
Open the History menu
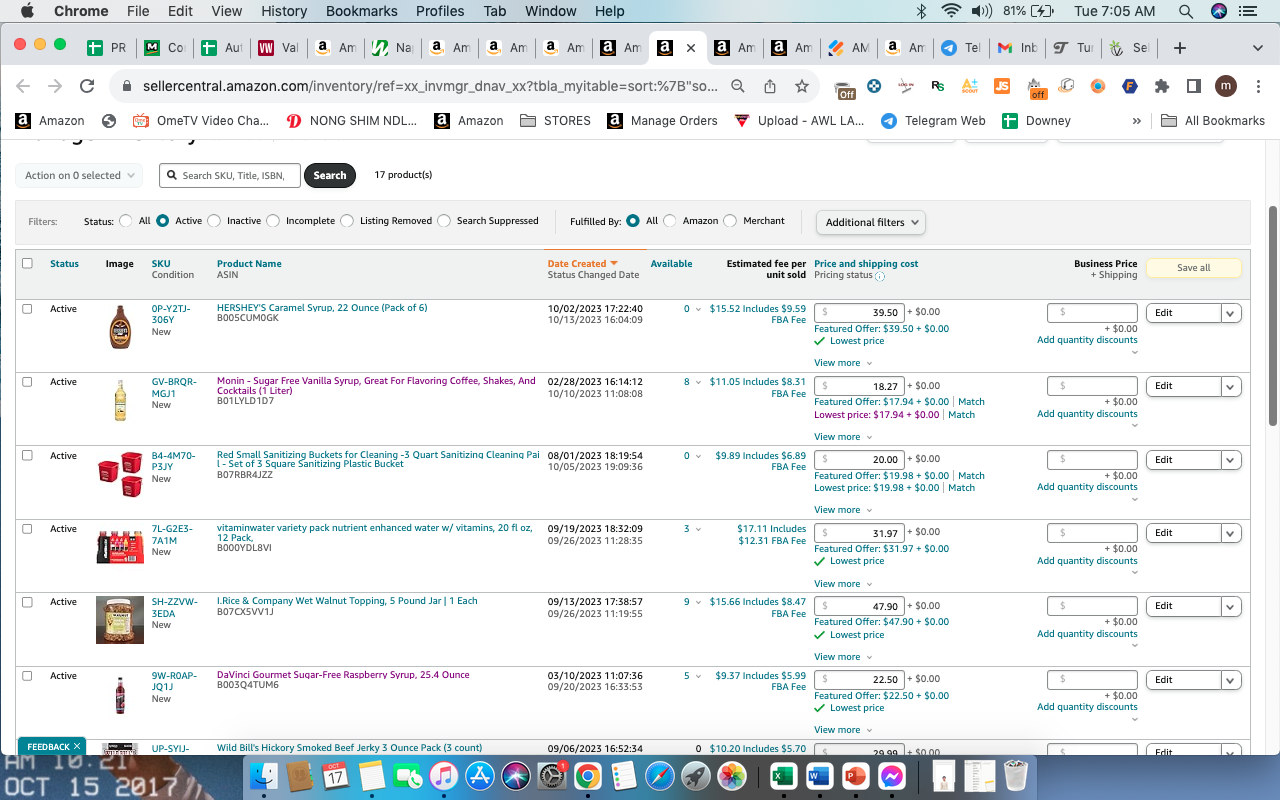tap(284, 11)
